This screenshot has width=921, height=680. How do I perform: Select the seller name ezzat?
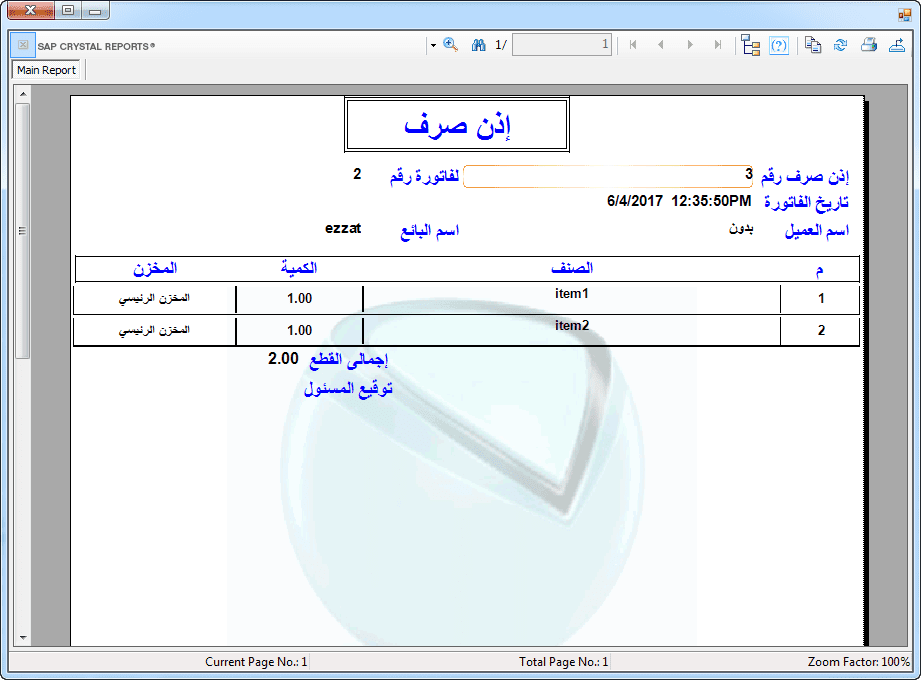[343, 228]
